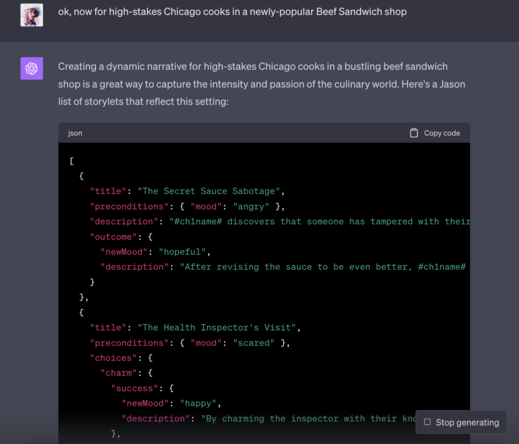Click the clipboard copy icon
This screenshot has height=444, width=519.
tap(414, 133)
